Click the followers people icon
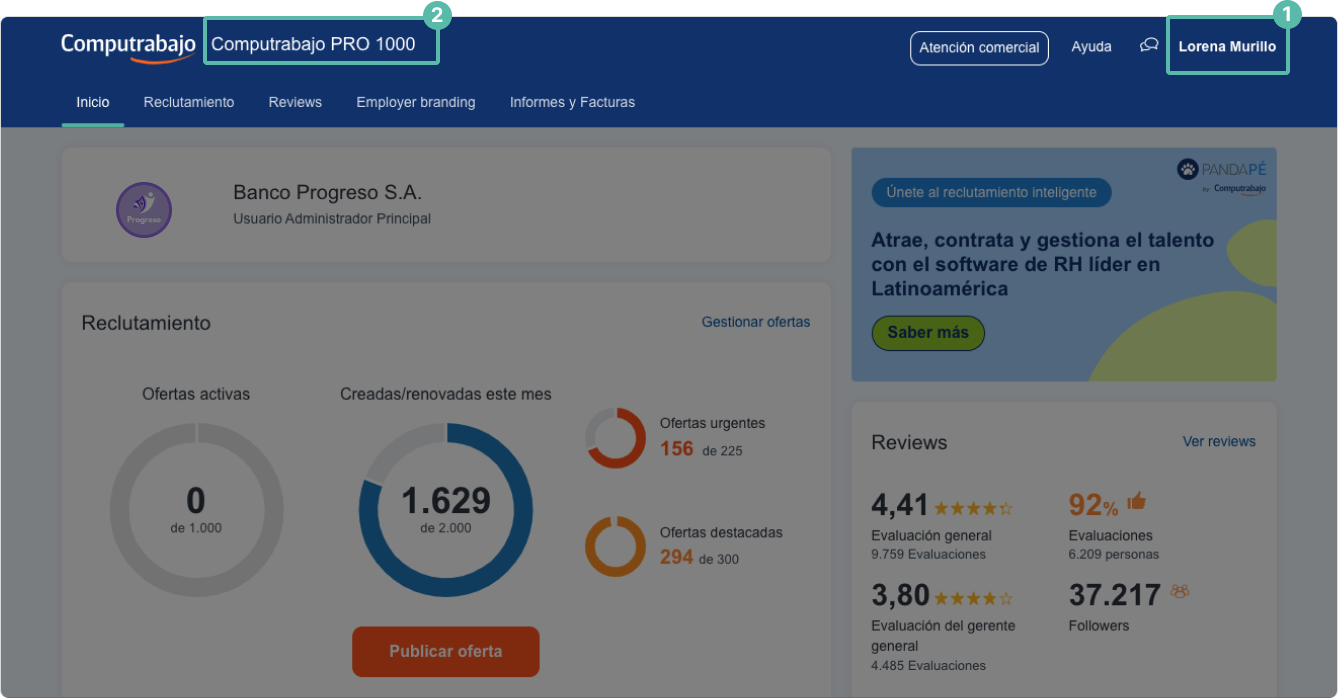The height and width of the screenshot is (698, 1338). [x=1180, y=592]
